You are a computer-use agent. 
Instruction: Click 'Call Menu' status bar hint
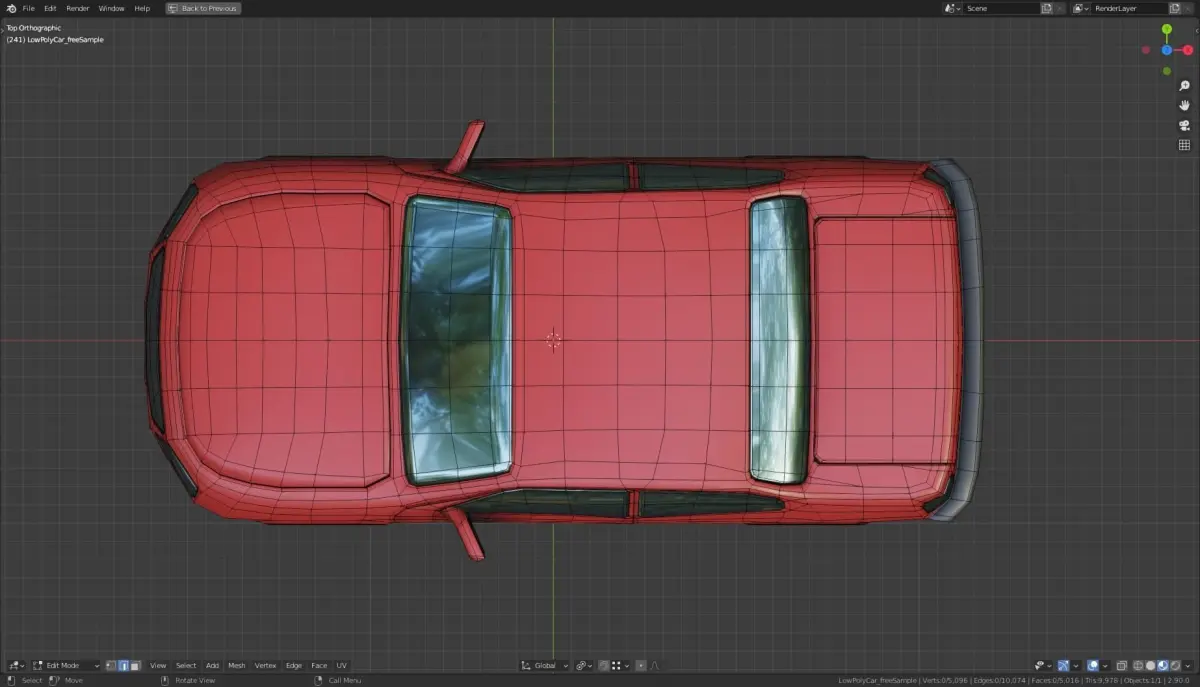coord(344,680)
